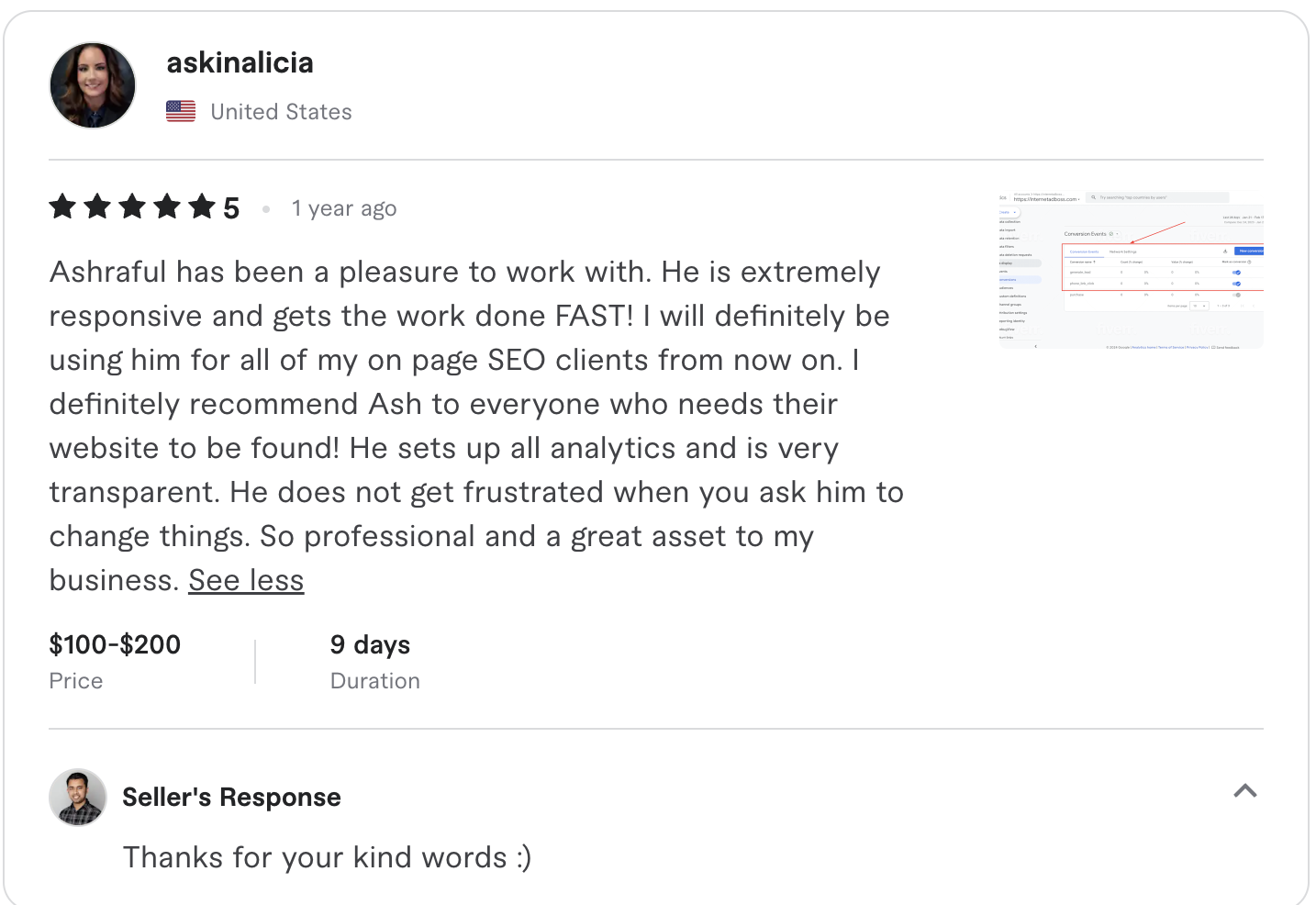1316x905 pixels.
Task: Click the seller reply text Thanks for your kind words
Action: coord(329,857)
